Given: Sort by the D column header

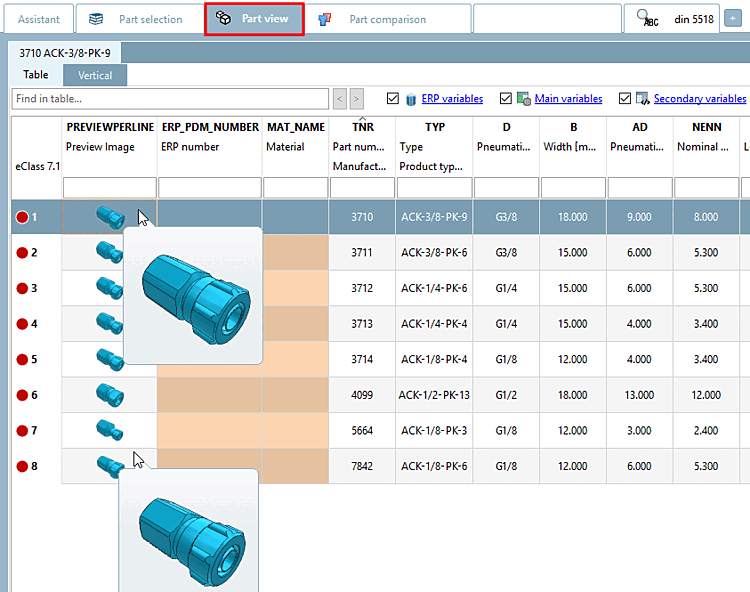Looking at the screenshot, I should click(506, 127).
